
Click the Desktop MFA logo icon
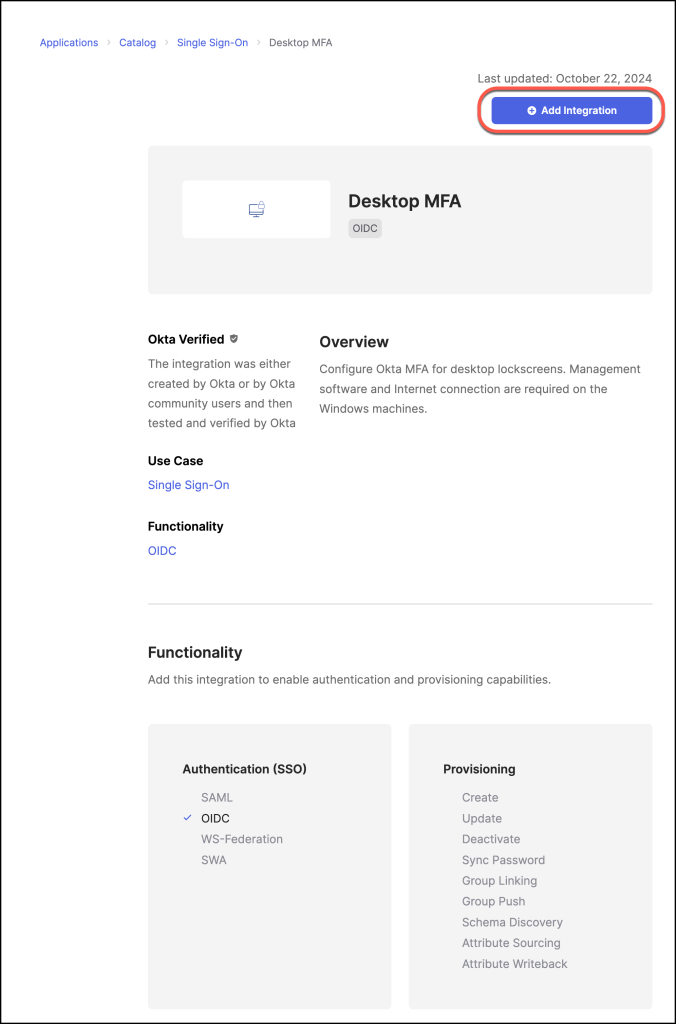click(256, 209)
